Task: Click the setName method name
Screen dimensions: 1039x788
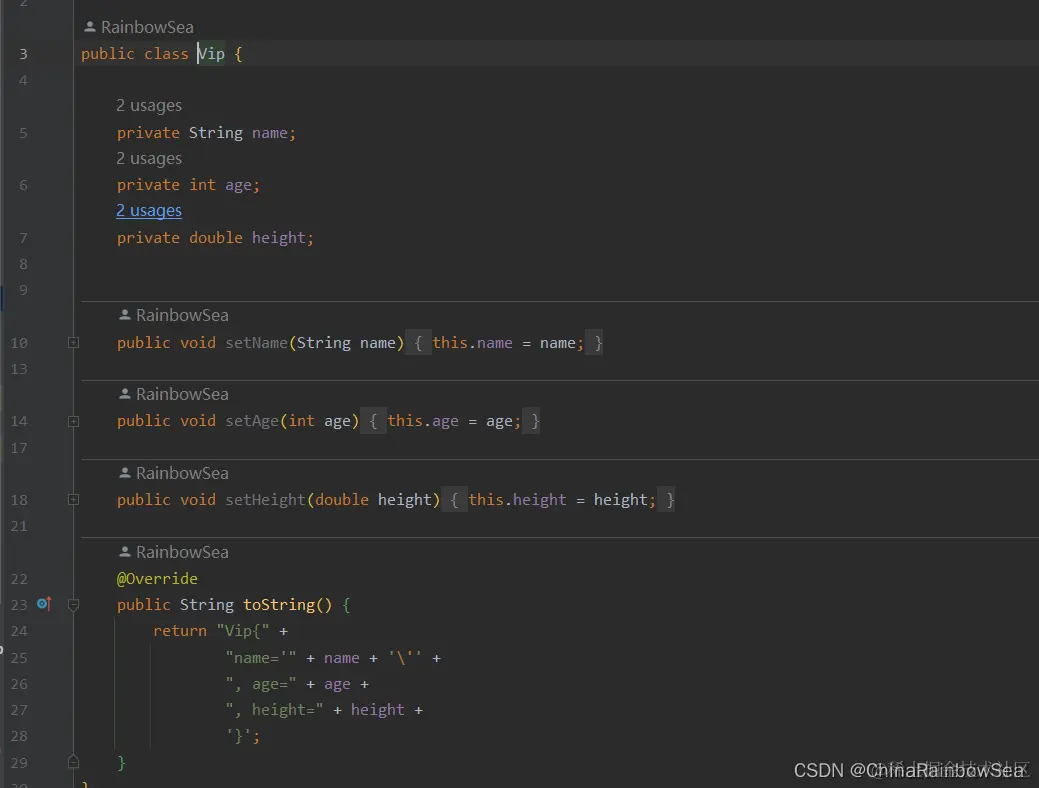Action: click(x=256, y=343)
